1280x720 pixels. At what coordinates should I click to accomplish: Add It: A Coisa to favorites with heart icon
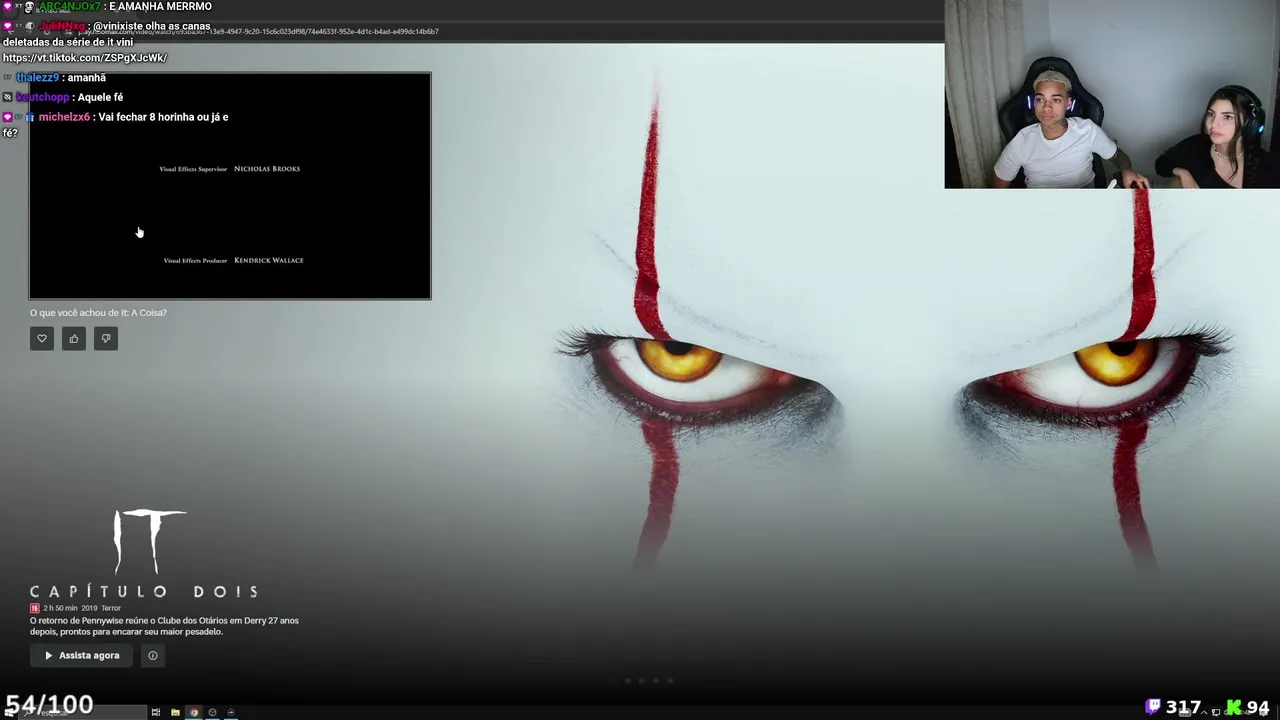pyautogui.click(x=42, y=339)
